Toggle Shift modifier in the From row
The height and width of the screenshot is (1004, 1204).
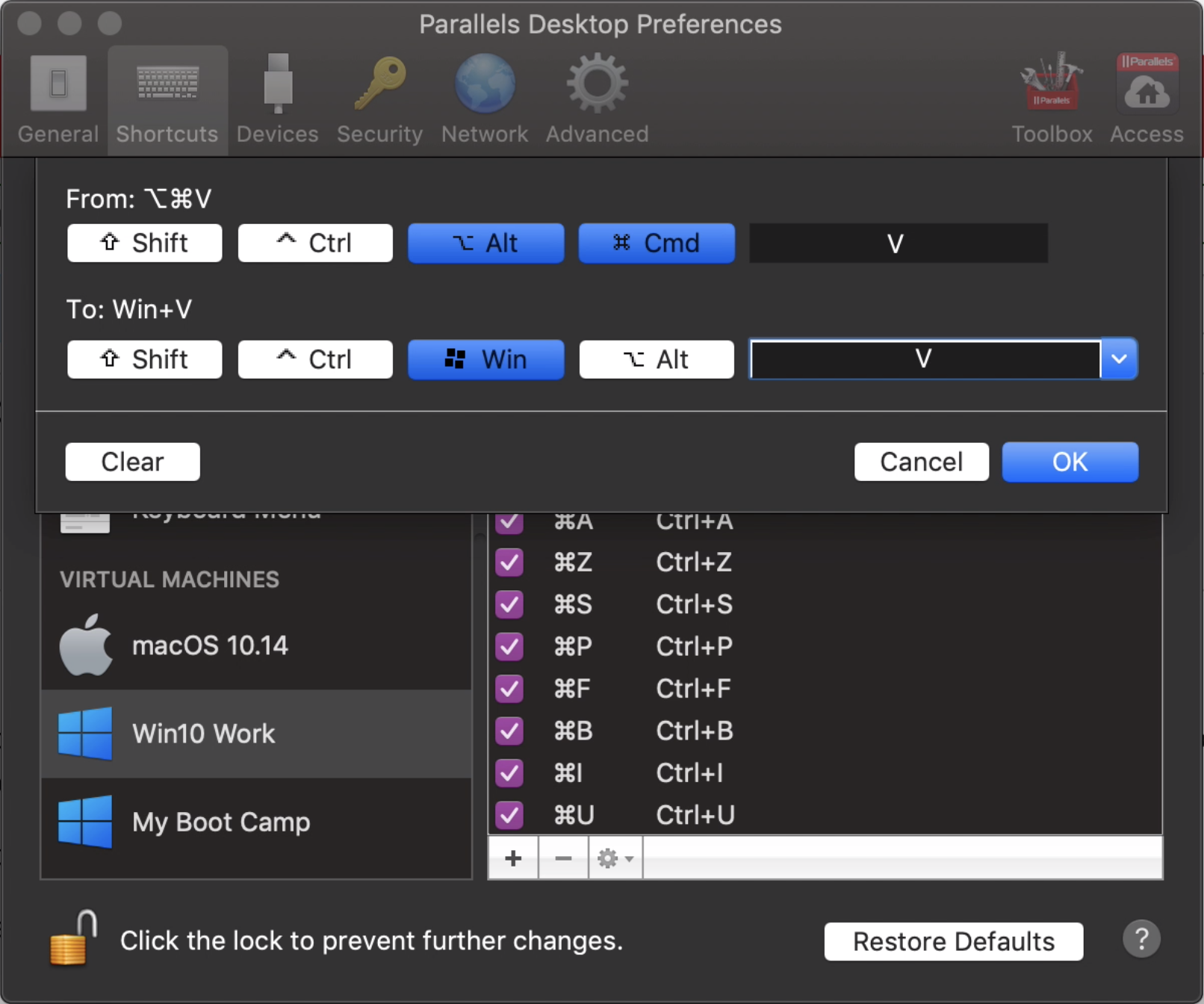pyautogui.click(x=145, y=243)
